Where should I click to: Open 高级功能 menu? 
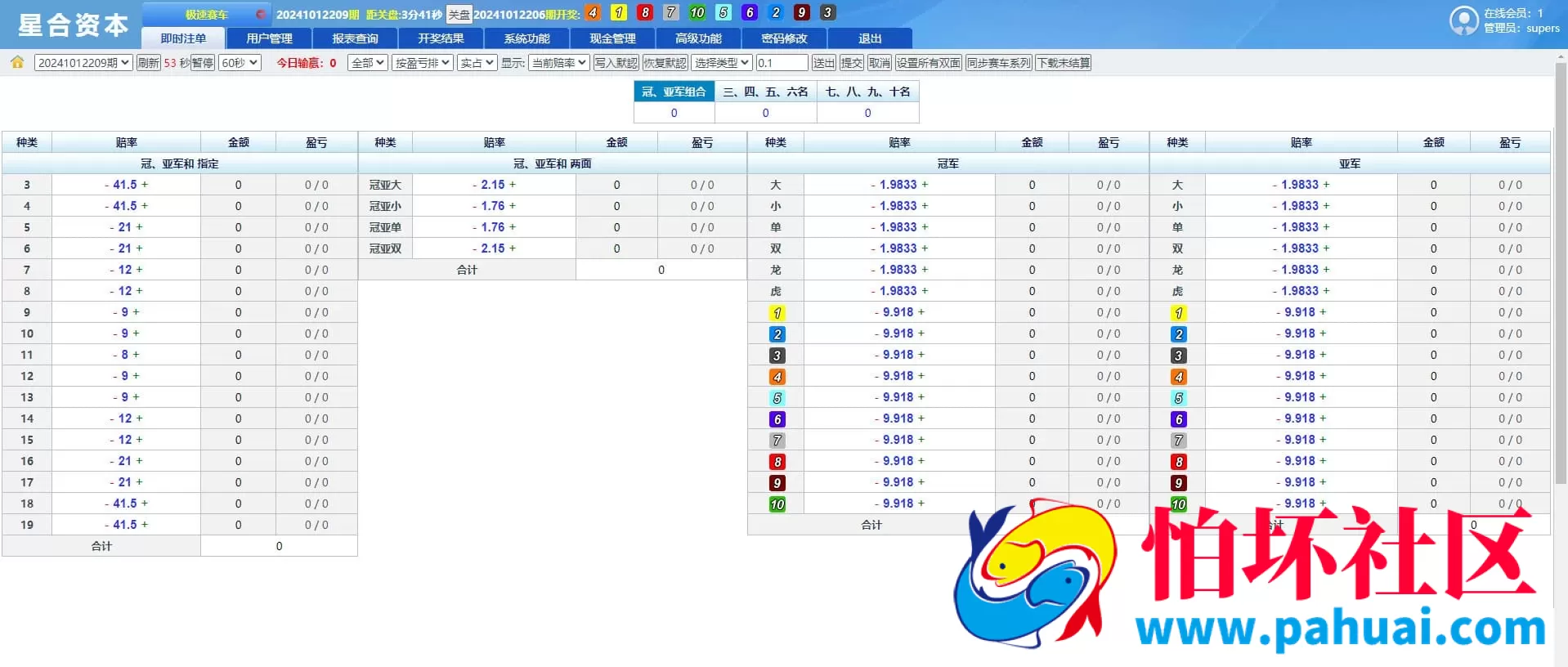[x=698, y=38]
